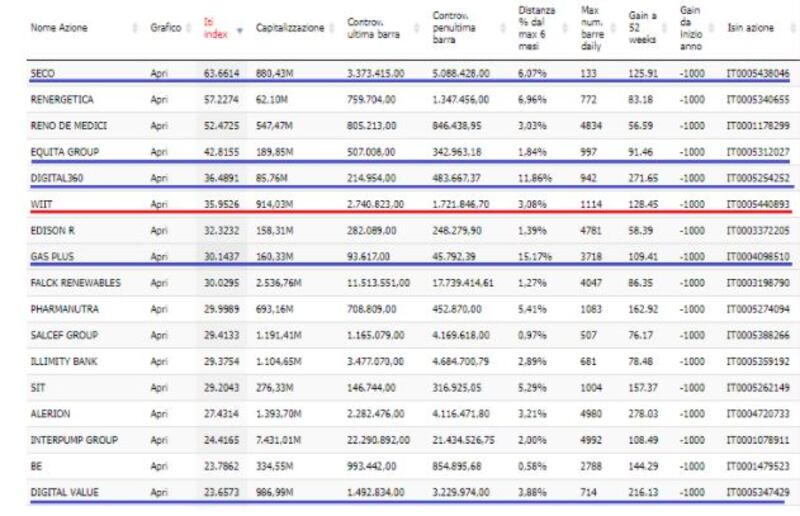Sort by Controv. penultima barra arrows
The height and width of the screenshot is (516, 800).
pos(503,28)
